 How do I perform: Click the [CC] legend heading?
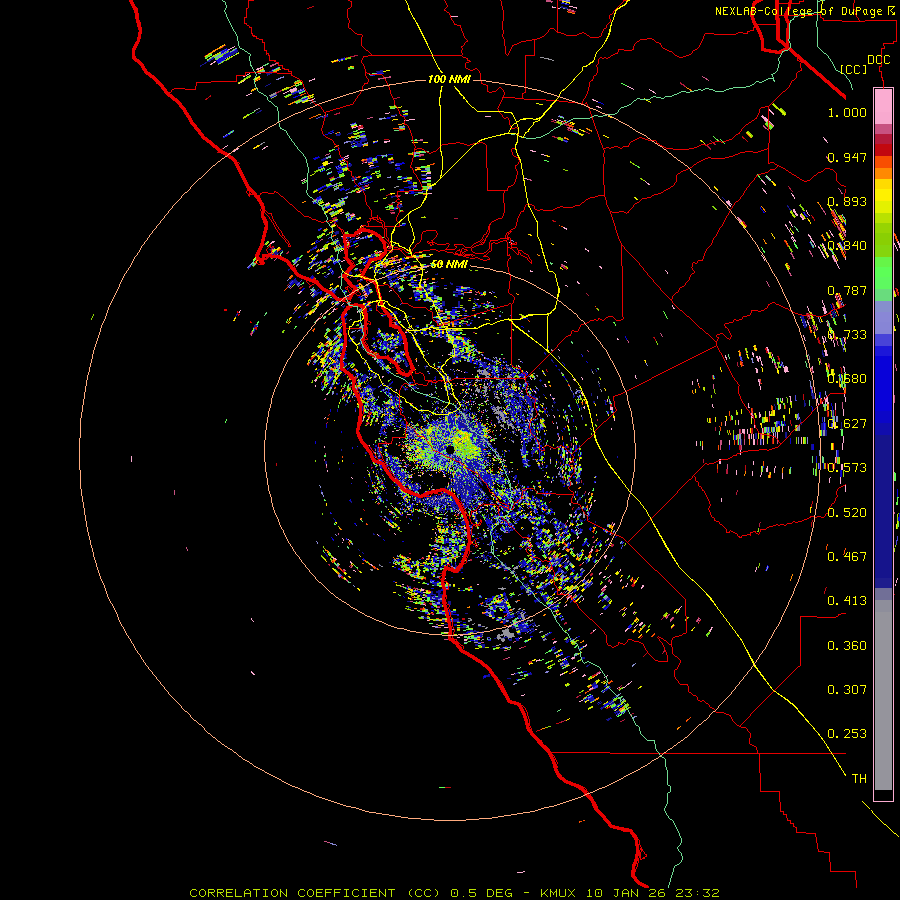854,69
